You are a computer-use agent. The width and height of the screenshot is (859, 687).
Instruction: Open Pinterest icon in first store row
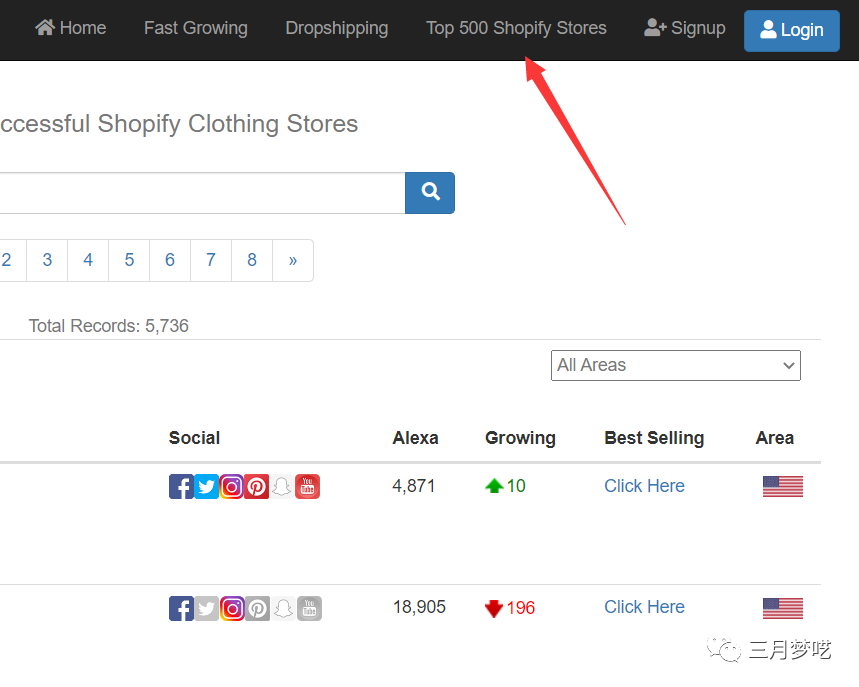(257, 487)
